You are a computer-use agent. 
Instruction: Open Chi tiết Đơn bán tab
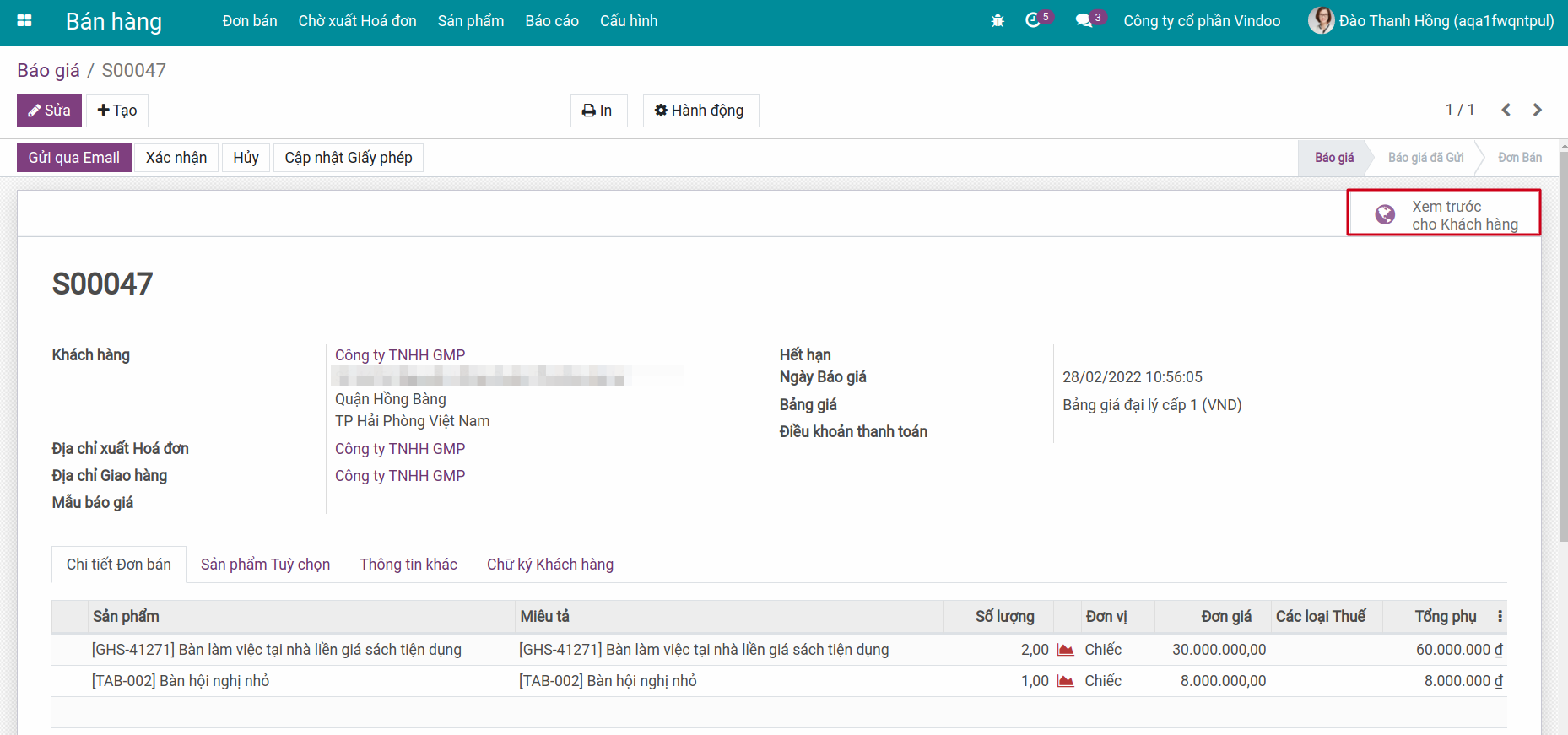[119, 565]
